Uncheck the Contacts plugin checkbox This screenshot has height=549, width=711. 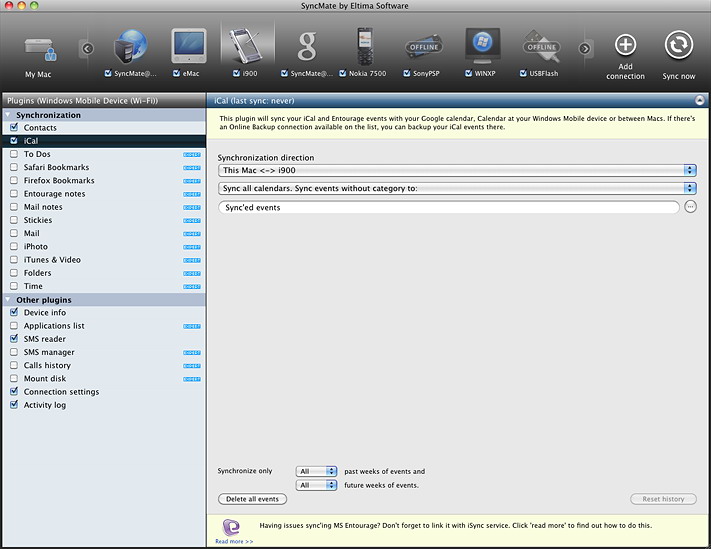pyautogui.click(x=14, y=127)
